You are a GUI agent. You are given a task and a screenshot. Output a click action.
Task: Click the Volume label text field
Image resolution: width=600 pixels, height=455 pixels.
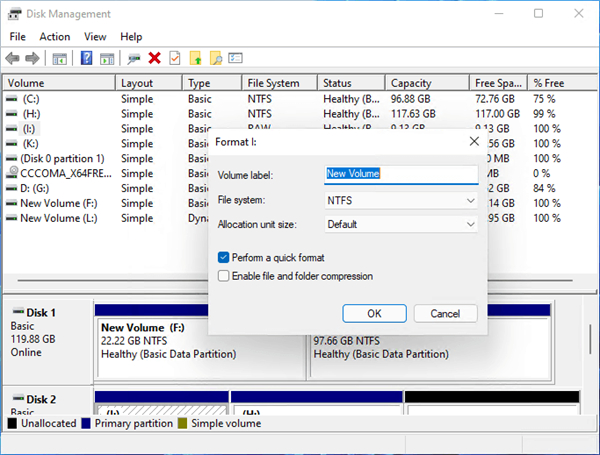[x=401, y=174]
